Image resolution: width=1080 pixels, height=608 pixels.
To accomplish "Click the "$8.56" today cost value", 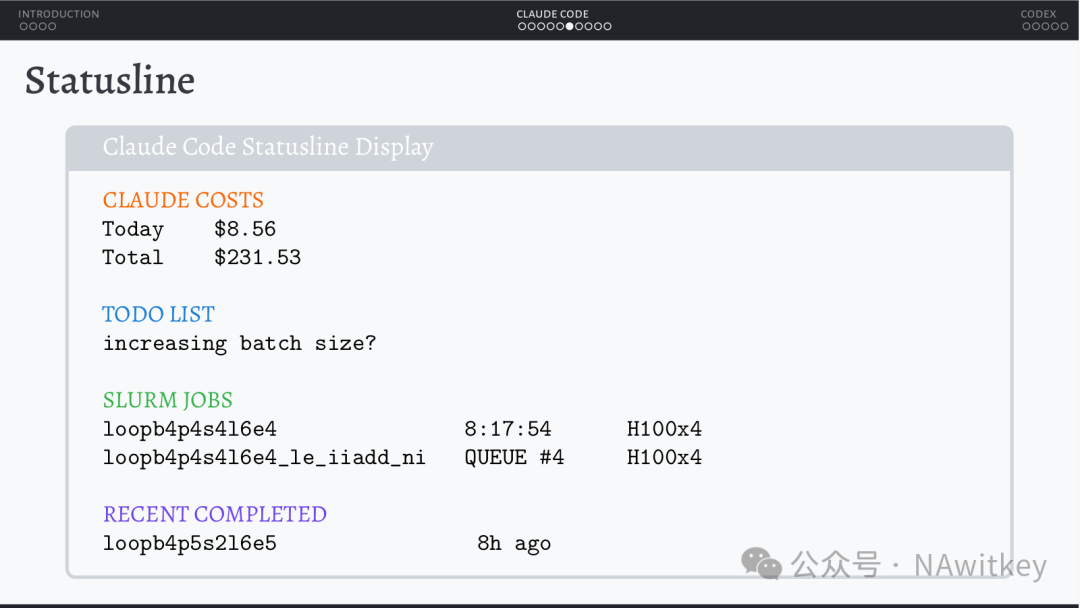I will [x=245, y=229].
